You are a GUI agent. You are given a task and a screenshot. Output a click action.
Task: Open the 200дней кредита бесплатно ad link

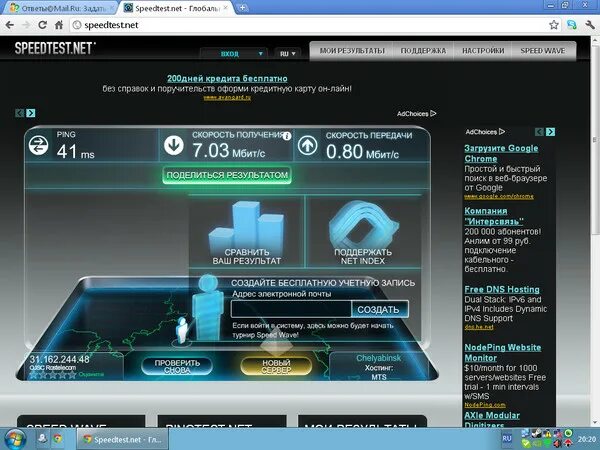[x=227, y=78]
